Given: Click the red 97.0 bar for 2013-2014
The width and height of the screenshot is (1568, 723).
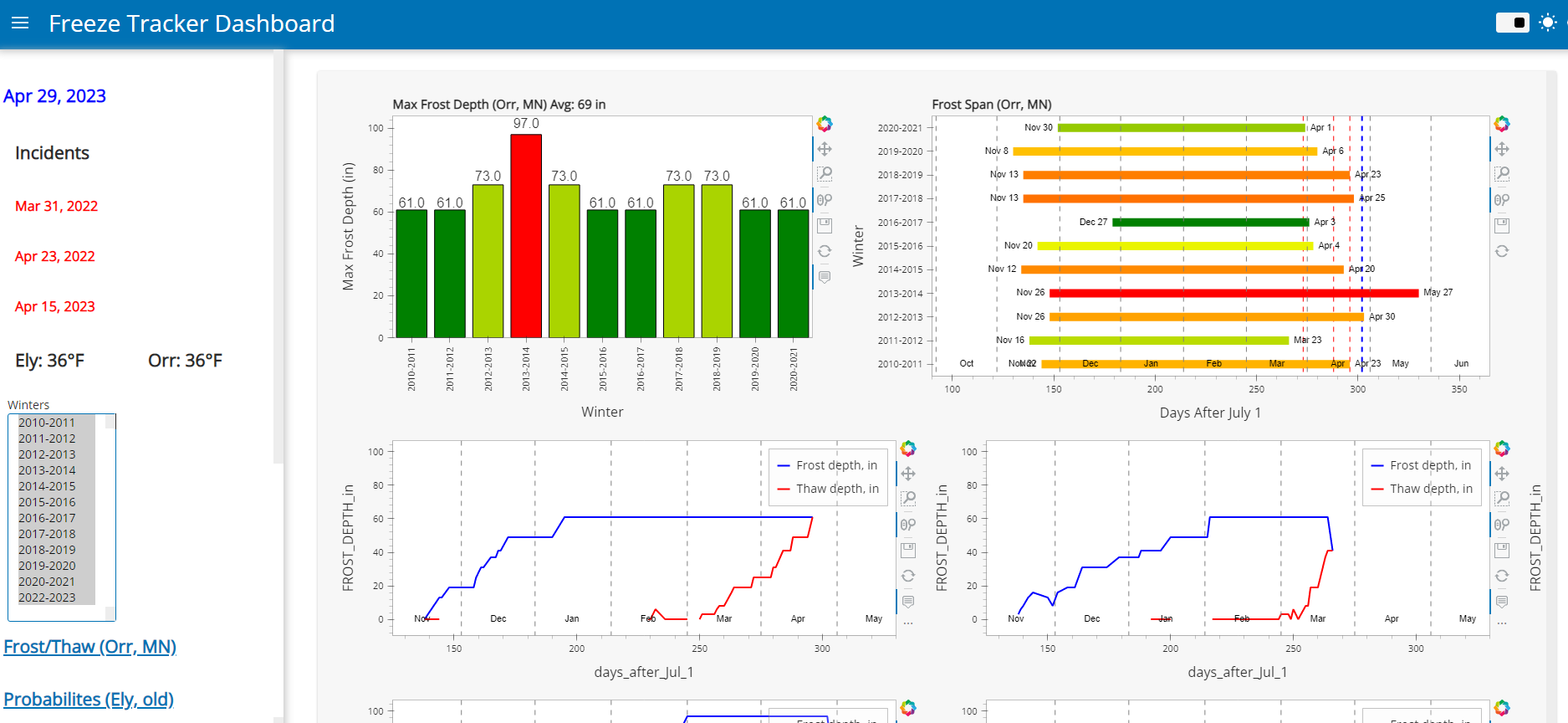Looking at the screenshot, I should pyautogui.click(x=526, y=236).
